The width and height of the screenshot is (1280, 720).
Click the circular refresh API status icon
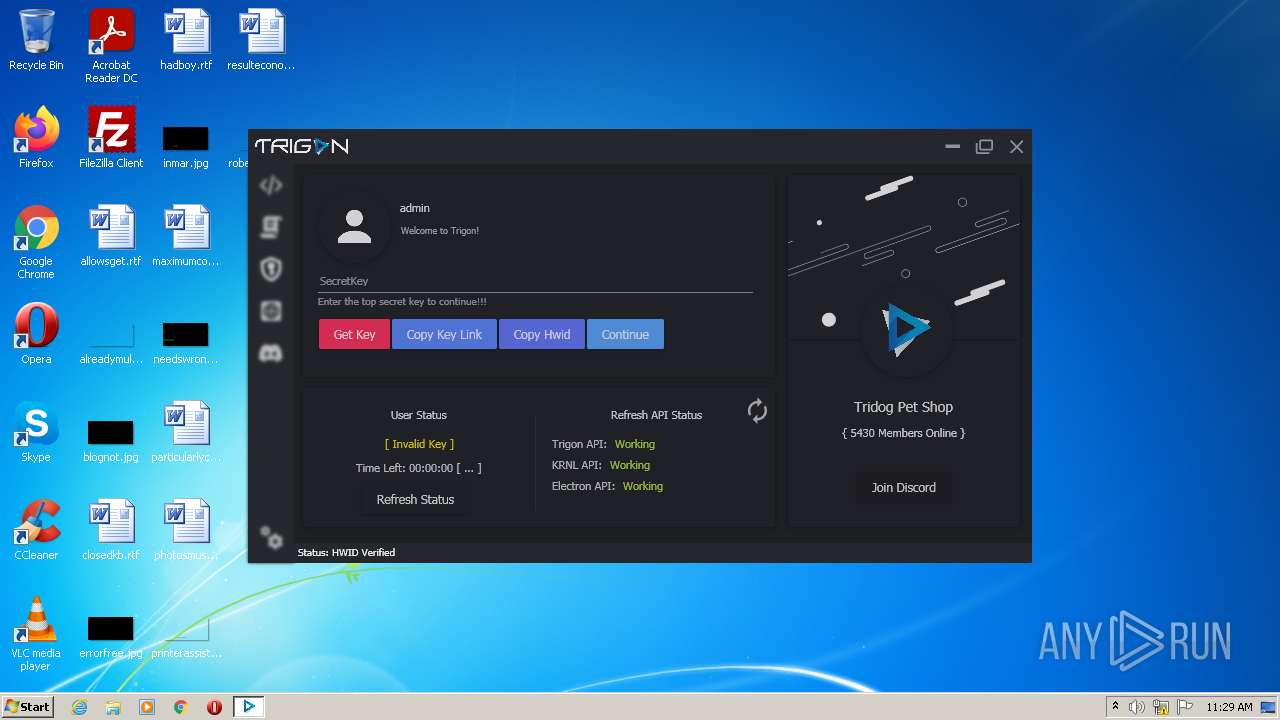pos(757,410)
